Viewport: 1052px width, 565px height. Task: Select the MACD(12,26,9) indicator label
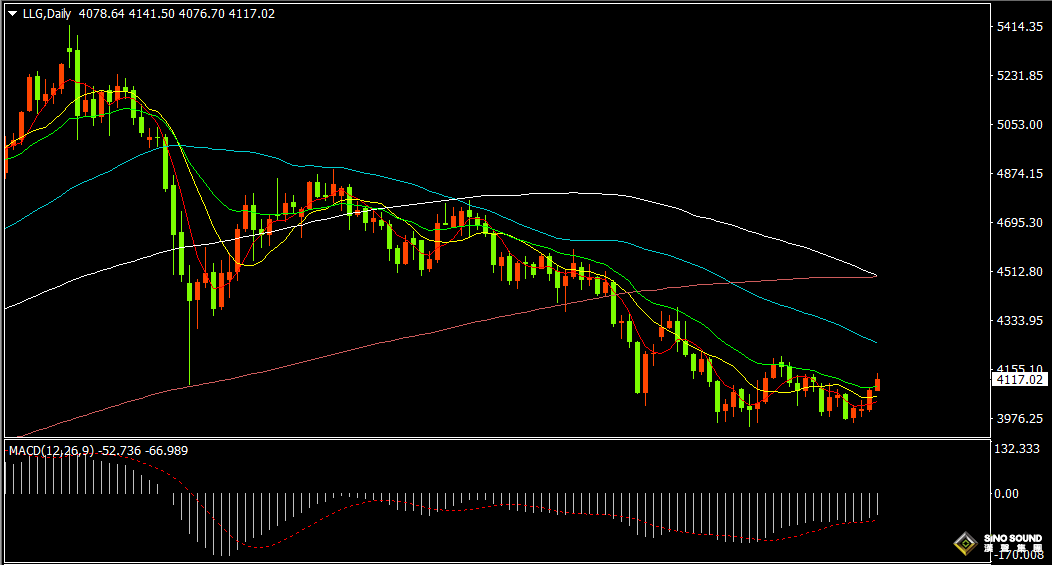point(51,451)
